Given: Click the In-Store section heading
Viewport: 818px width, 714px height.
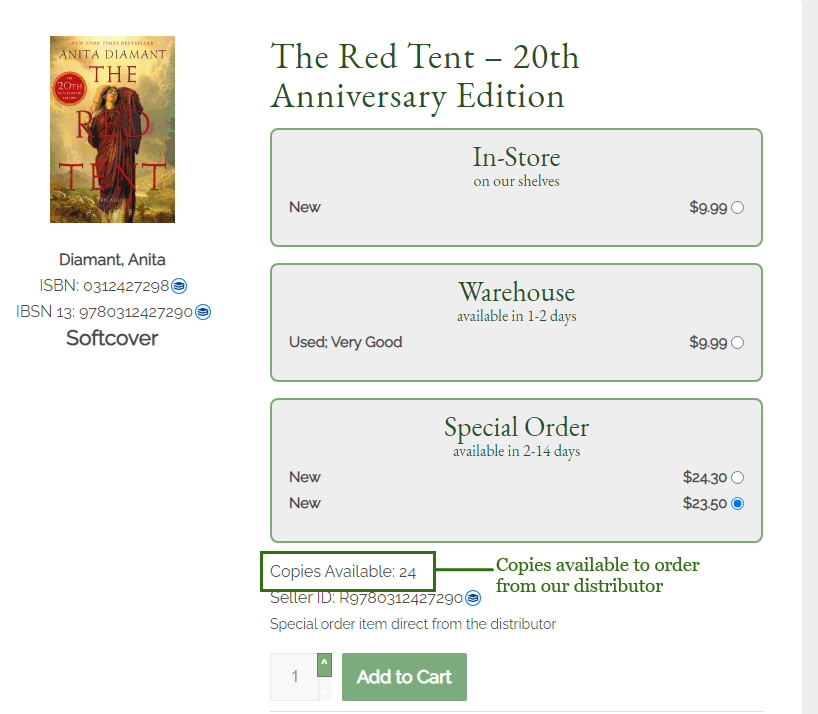Looking at the screenshot, I should [516, 157].
